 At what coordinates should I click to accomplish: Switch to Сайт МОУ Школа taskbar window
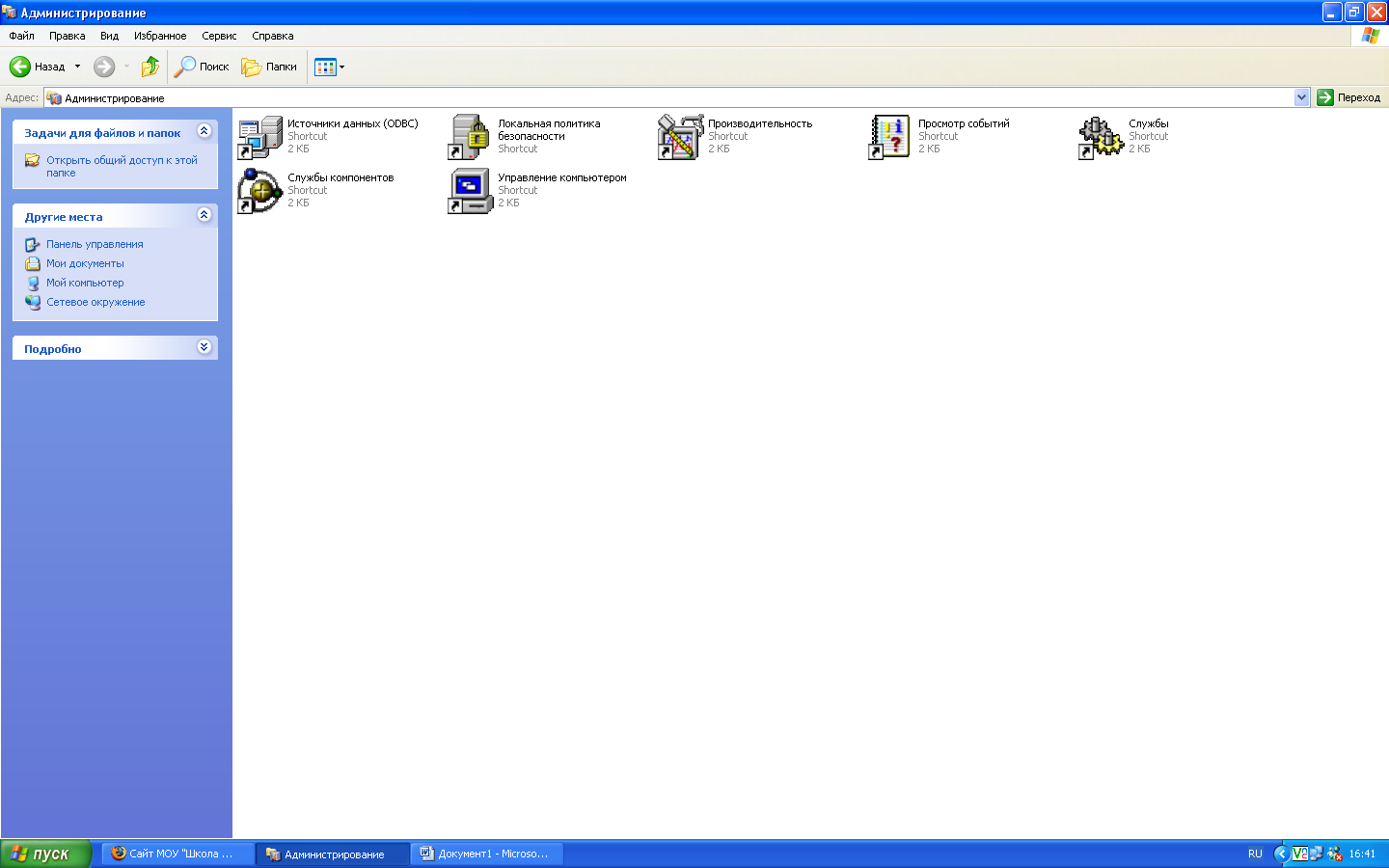pos(178,854)
